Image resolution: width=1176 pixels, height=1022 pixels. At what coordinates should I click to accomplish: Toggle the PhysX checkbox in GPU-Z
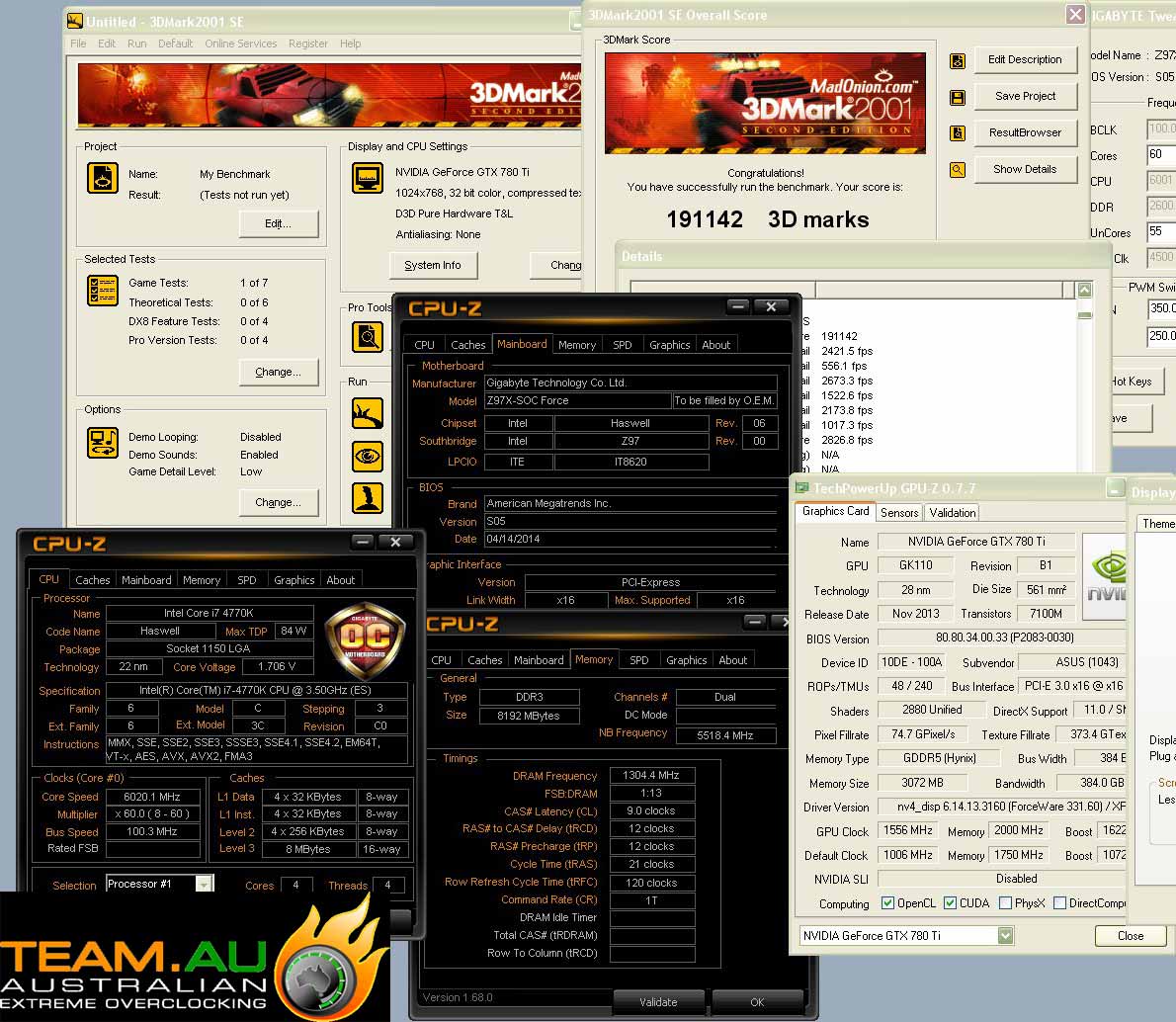click(1006, 902)
